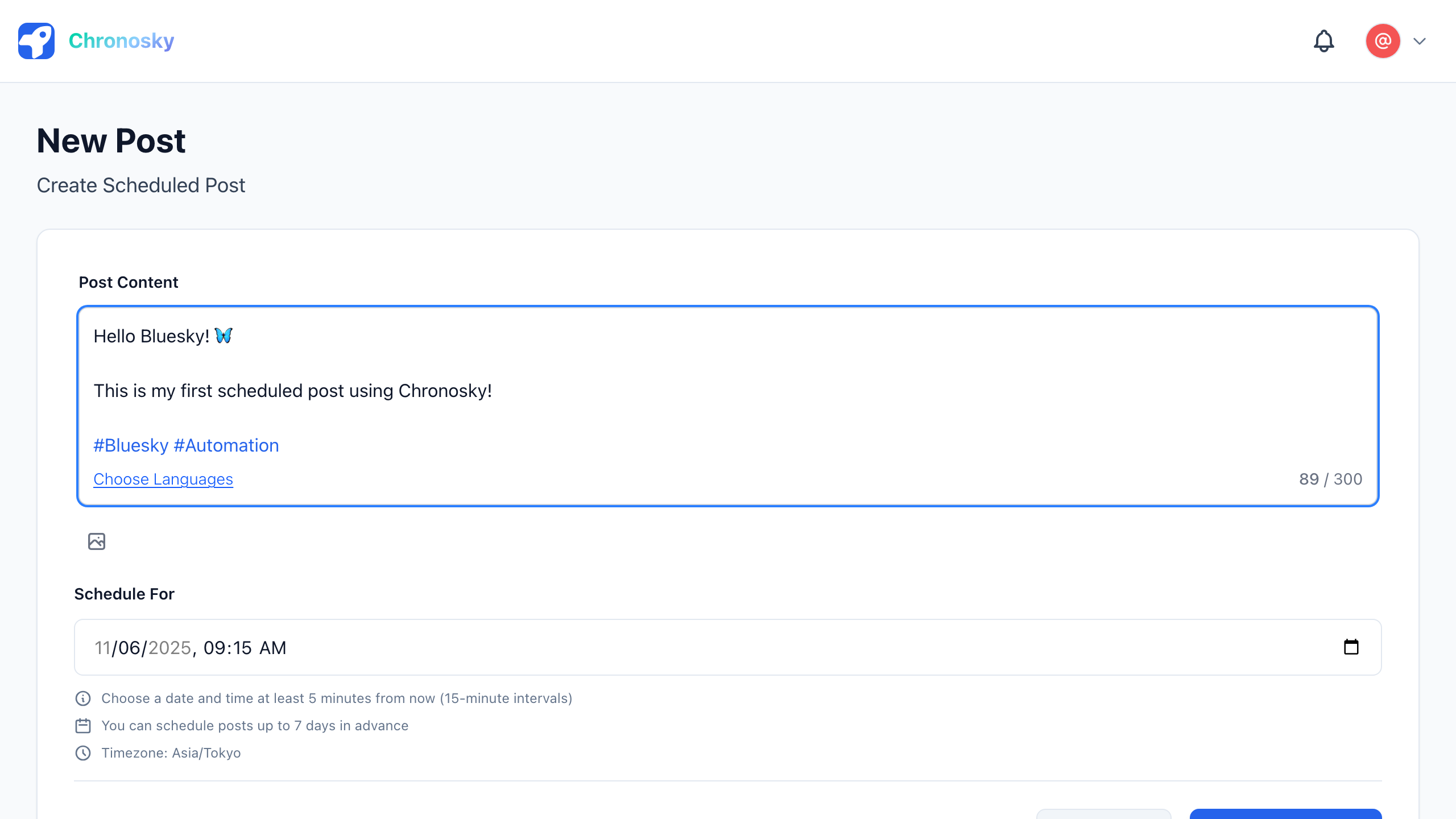Screen dimensions: 1456x819
Task: Click the 89/300 character counter
Action: (1331, 479)
